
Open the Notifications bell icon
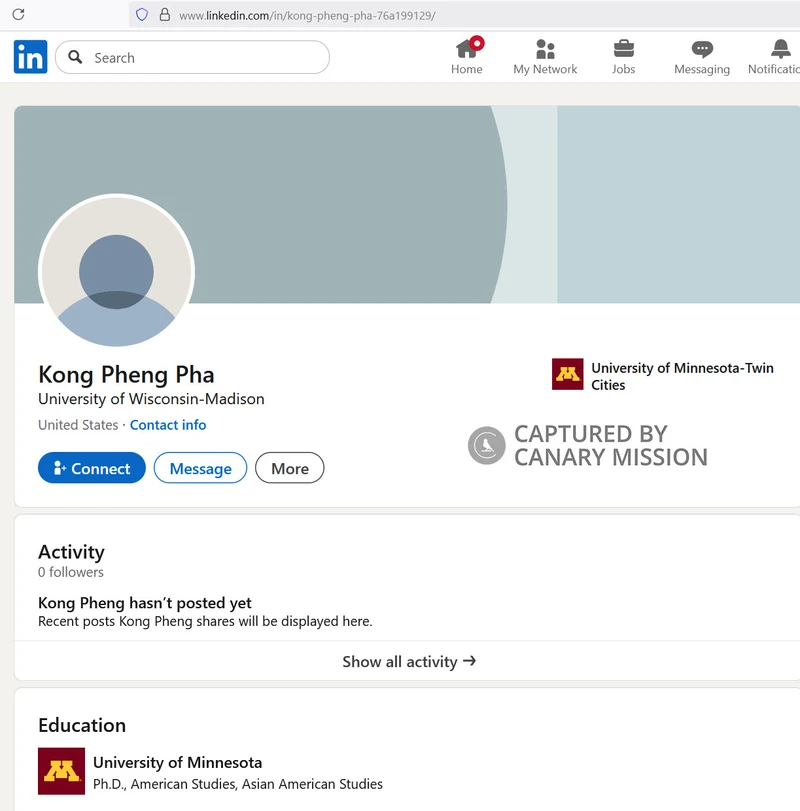[x=780, y=49]
